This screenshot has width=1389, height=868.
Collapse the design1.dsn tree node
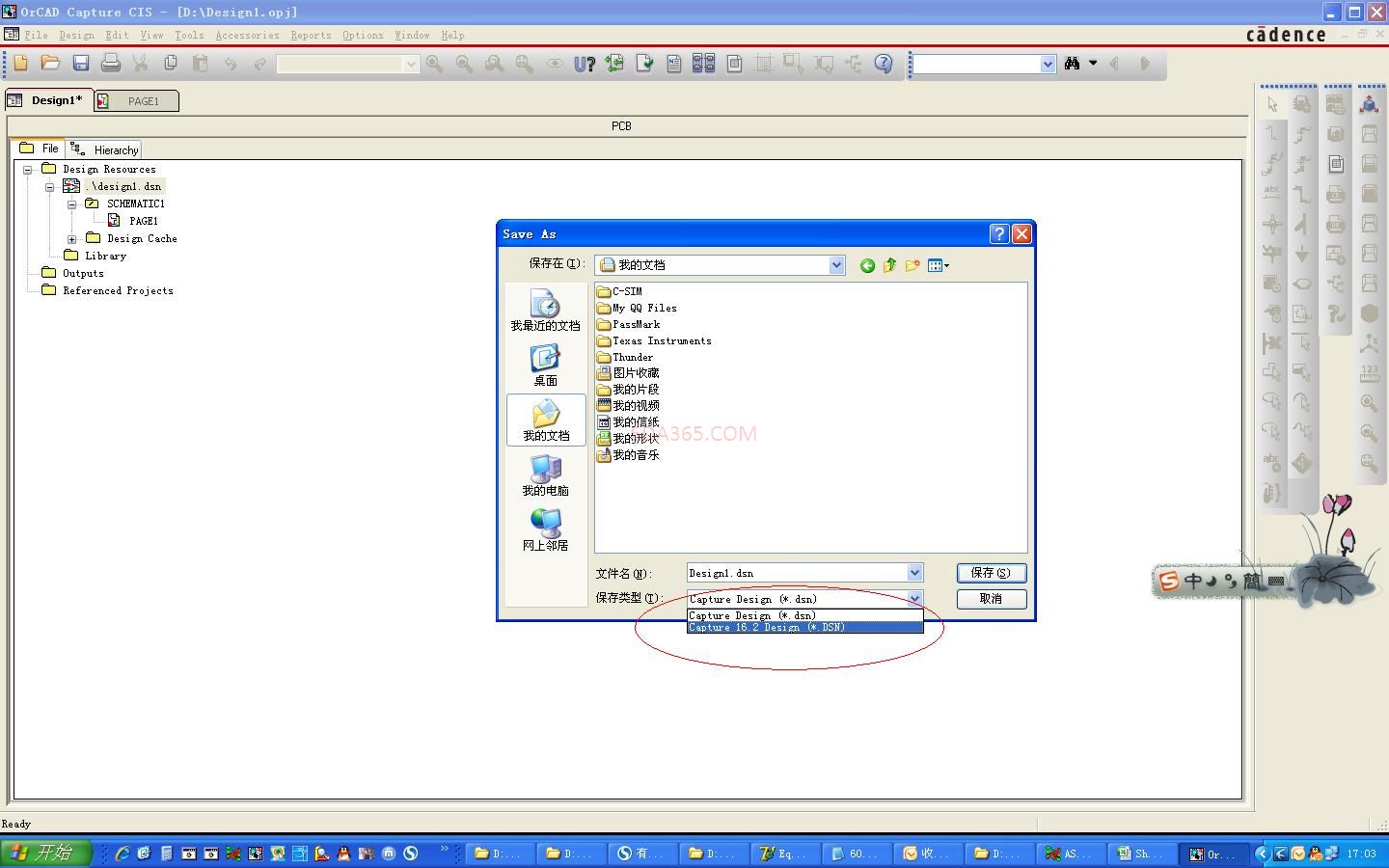tap(49, 187)
